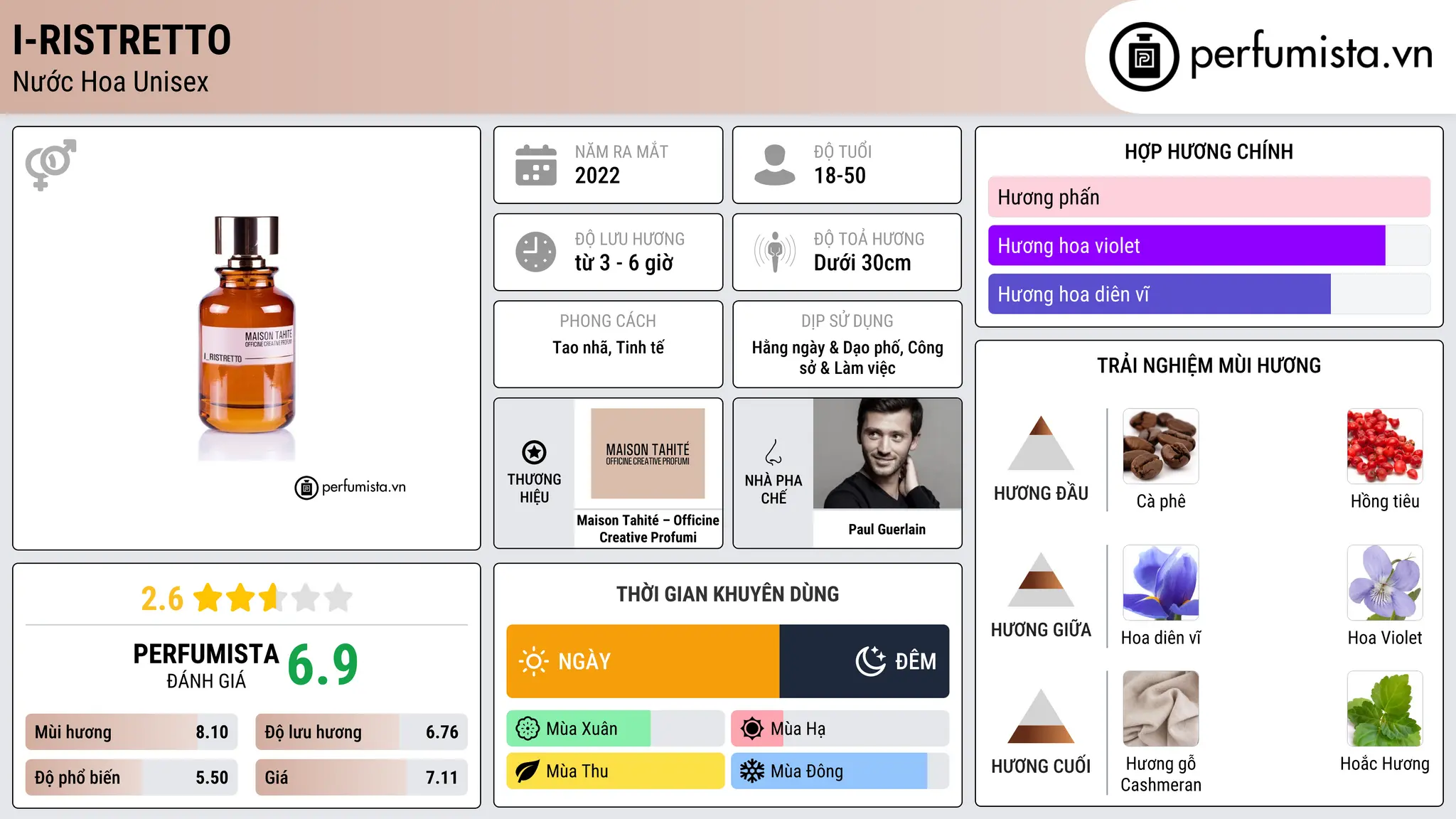Click the coffee beans note image
This screenshot has height=819, width=1456.
(1160, 446)
